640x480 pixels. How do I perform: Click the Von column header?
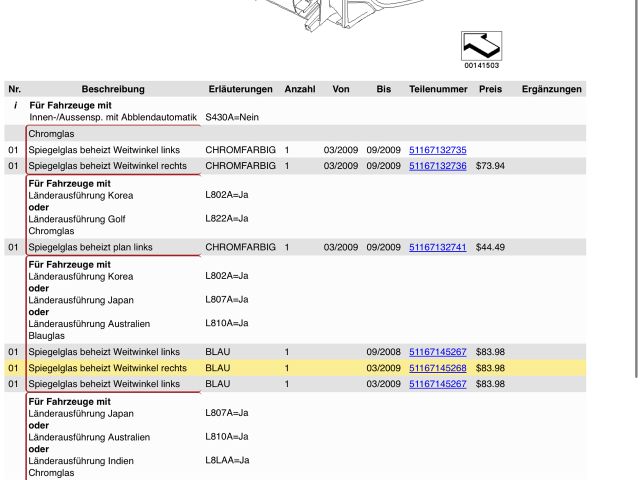point(340,90)
